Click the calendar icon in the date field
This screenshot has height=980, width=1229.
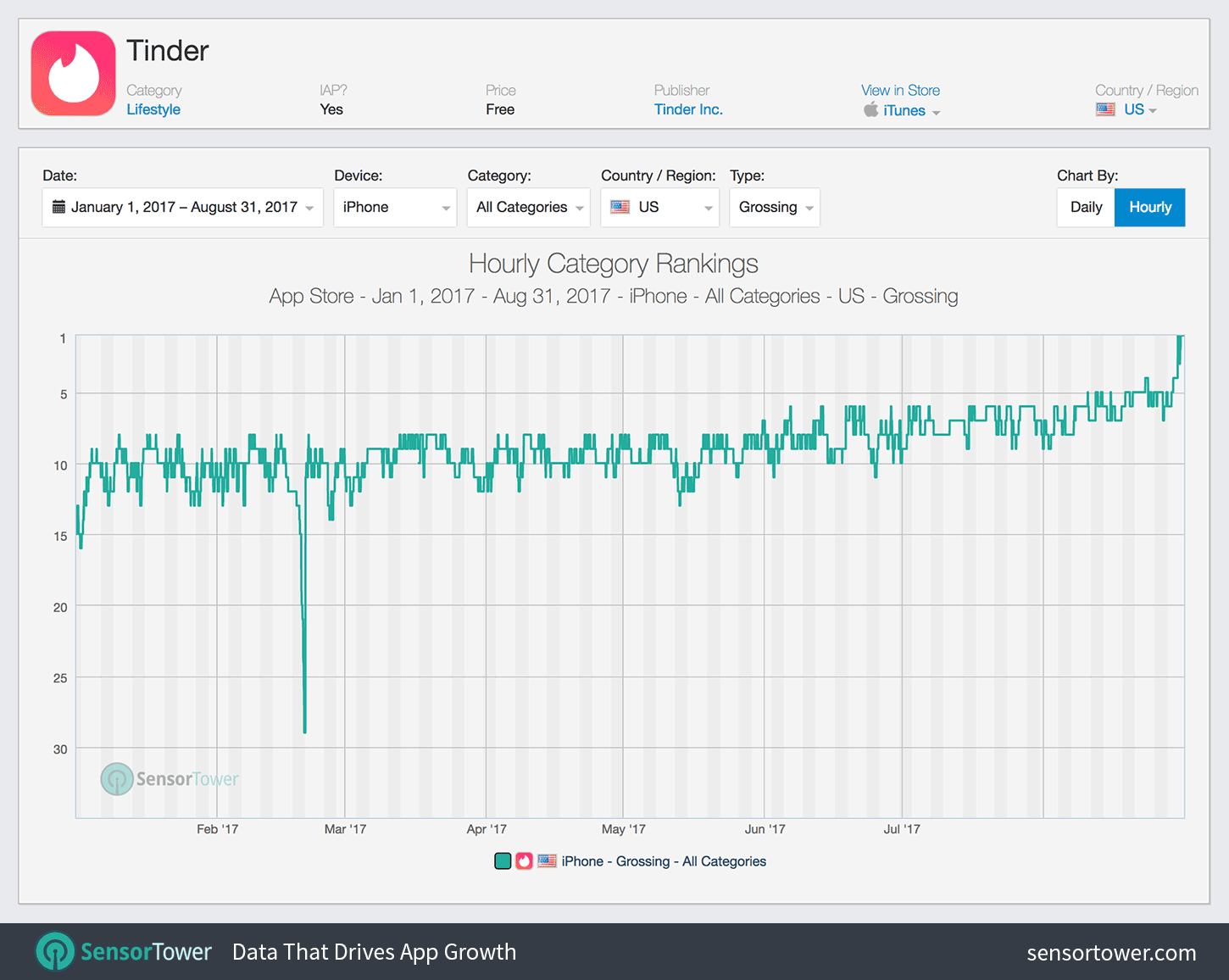tap(58, 207)
